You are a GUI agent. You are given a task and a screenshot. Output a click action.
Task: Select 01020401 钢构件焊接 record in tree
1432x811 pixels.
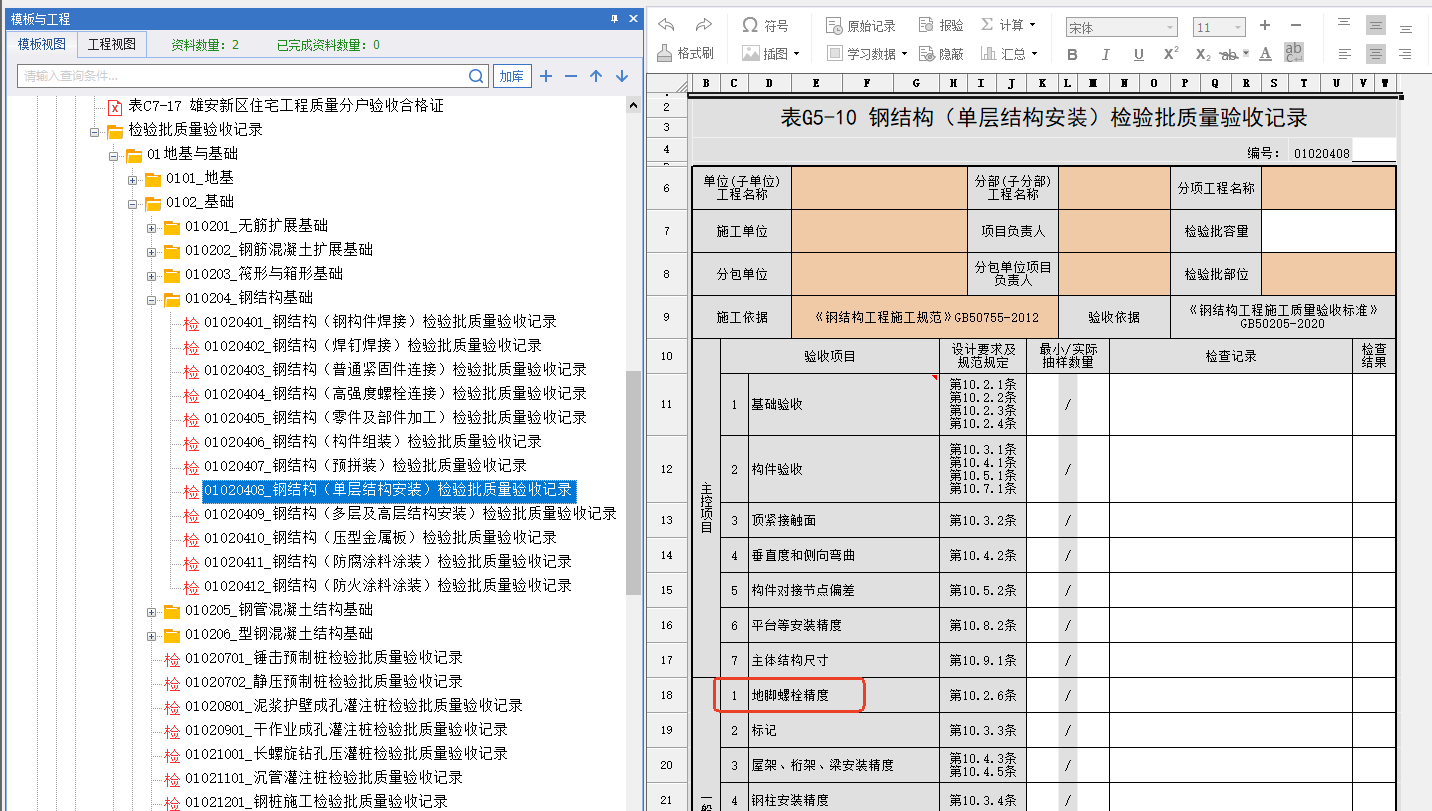click(380, 321)
